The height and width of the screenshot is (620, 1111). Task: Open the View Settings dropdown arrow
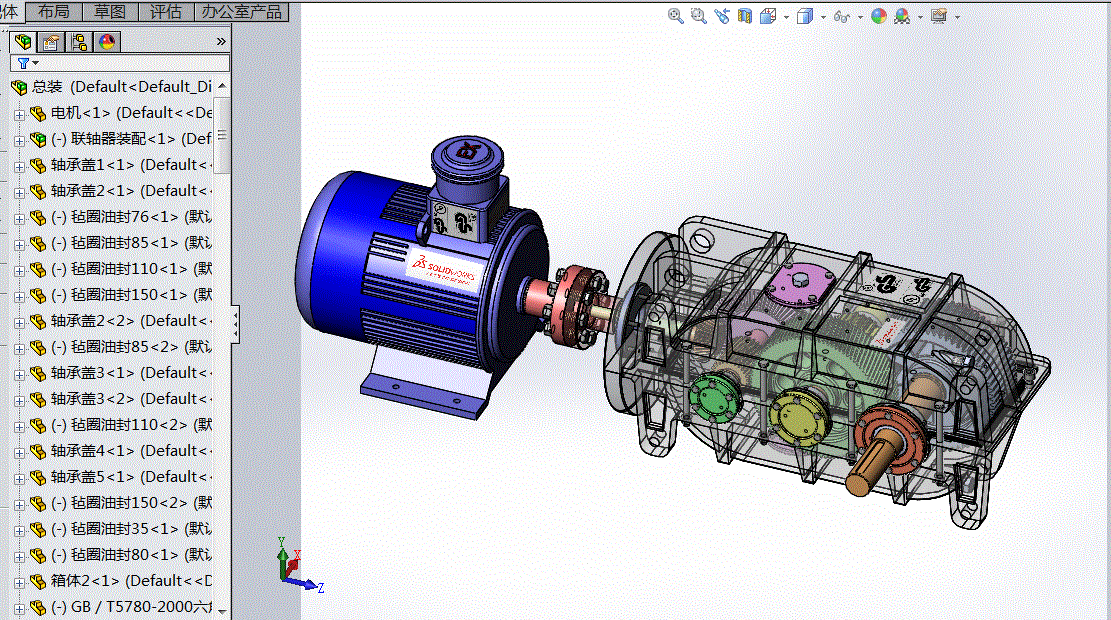coord(957,17)
